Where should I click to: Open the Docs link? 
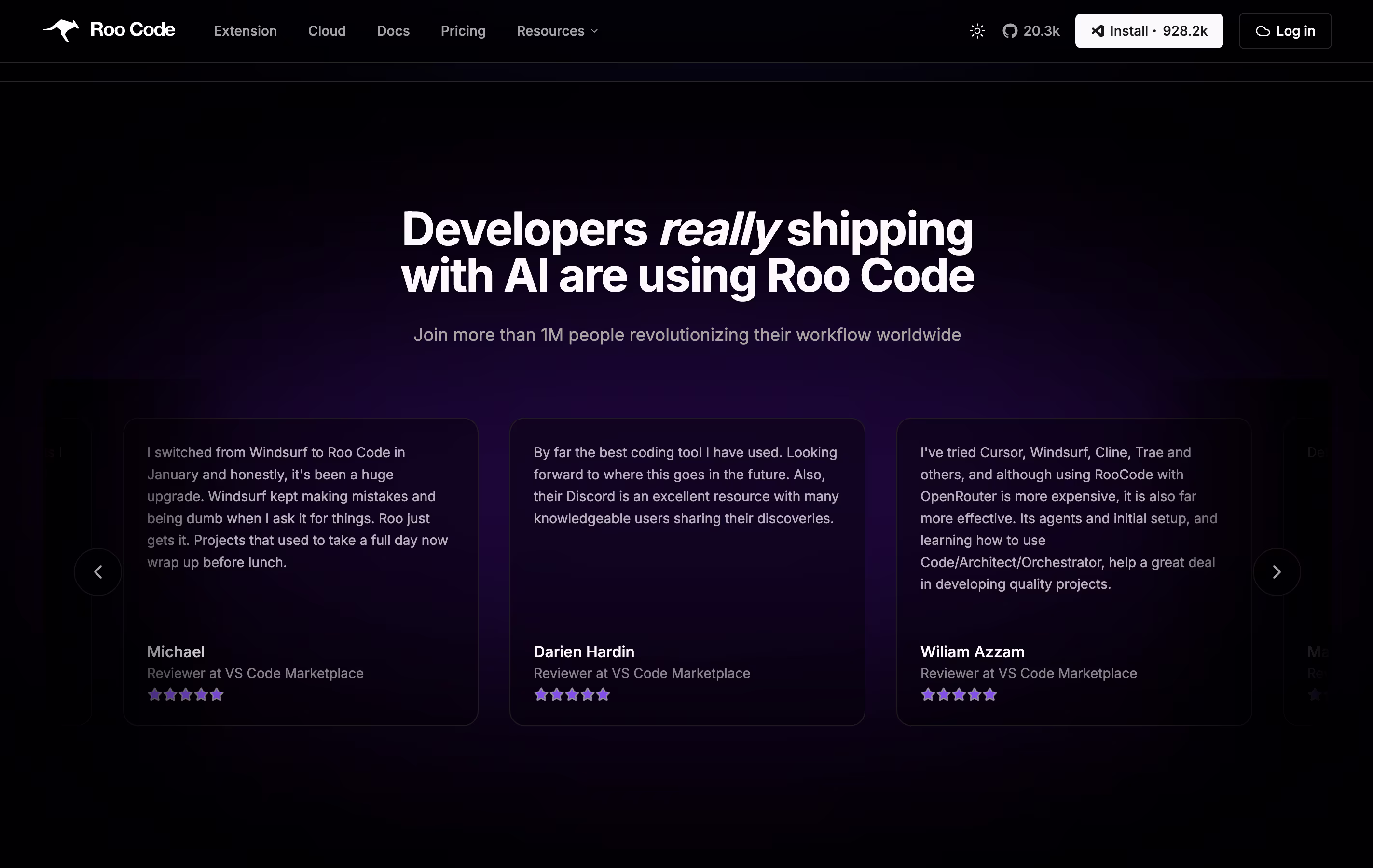(393, 31)
